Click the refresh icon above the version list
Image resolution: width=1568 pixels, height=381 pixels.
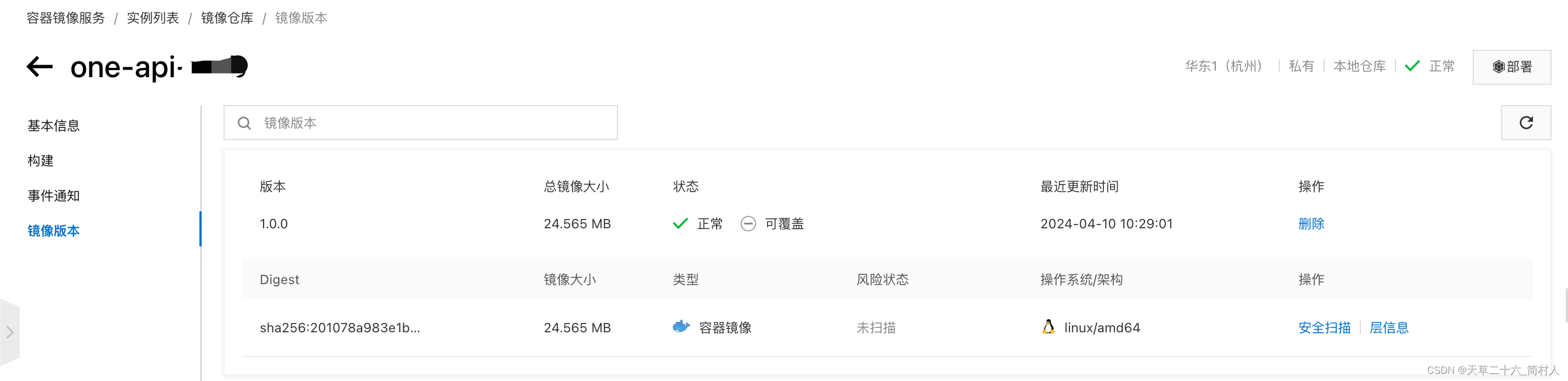tap(1526, 122)
